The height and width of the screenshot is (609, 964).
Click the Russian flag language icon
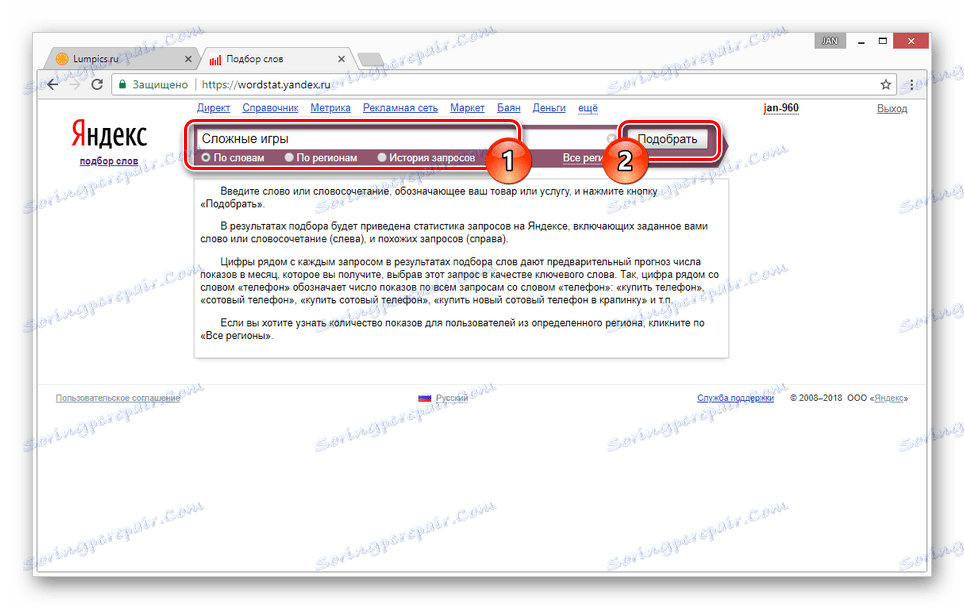click(x=424, y=398)
